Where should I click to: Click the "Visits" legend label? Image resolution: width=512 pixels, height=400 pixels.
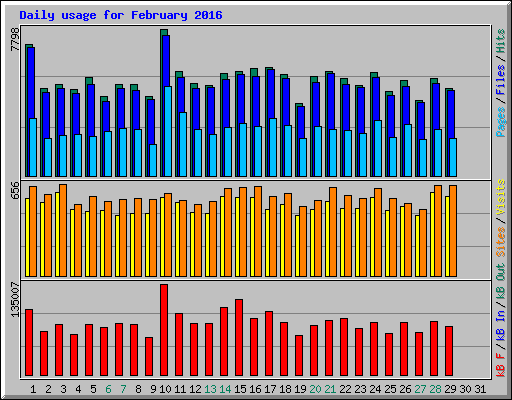click(501, 197)
